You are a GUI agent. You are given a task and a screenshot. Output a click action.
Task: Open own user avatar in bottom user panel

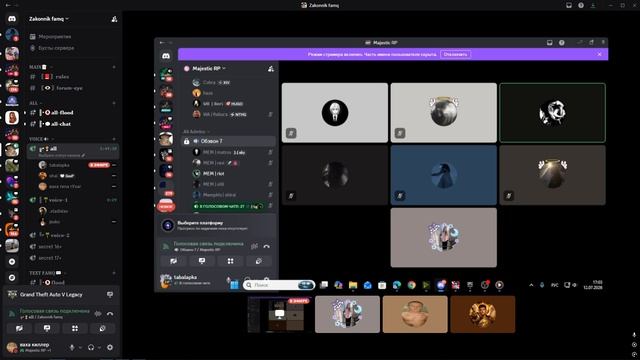pos(12,347)
